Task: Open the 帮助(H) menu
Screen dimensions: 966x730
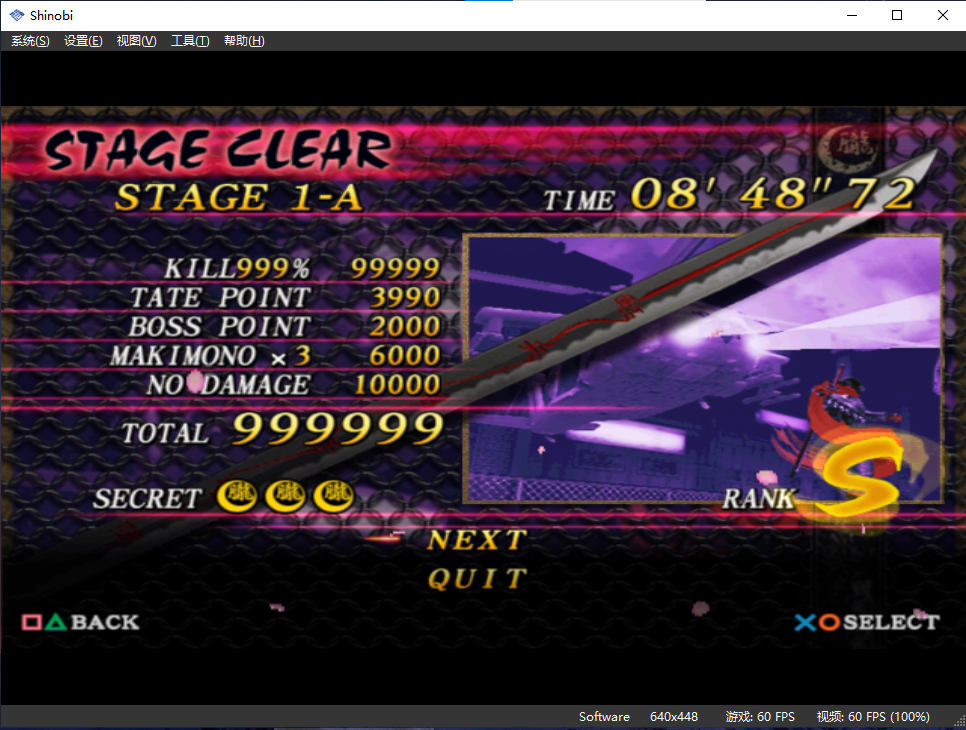Action: coord(244,41)
